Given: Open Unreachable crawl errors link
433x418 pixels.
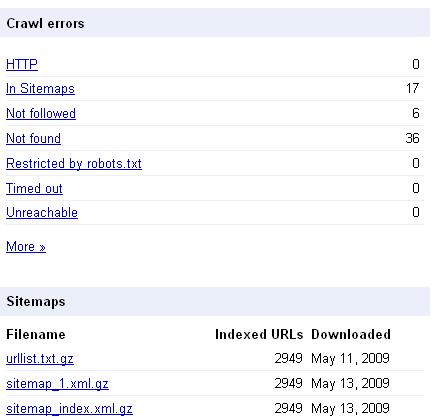Looking at the screenshot, I should pyautogui.click(x=42, y=213).
